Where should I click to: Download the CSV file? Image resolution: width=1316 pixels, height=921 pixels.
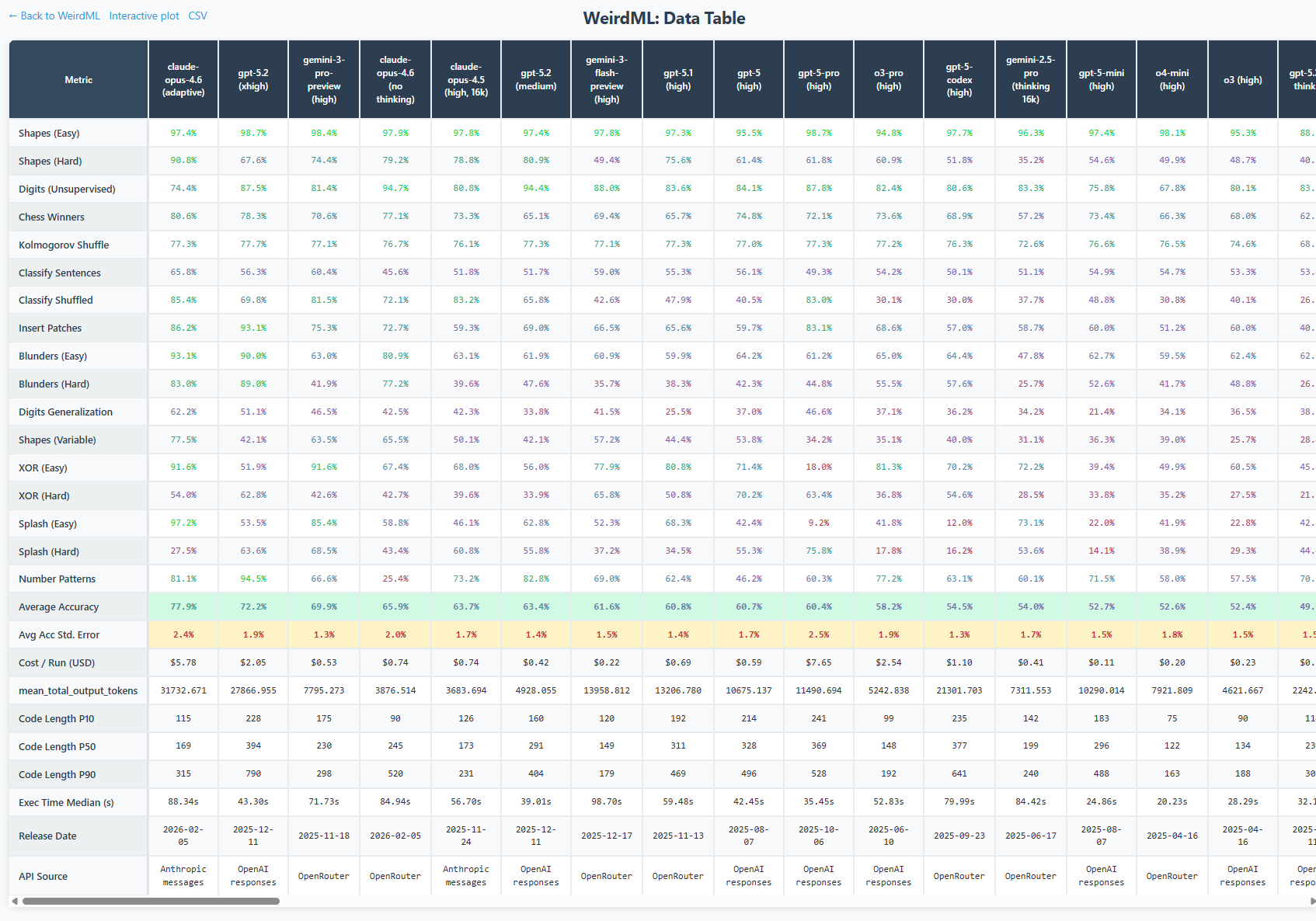(198, 16)
